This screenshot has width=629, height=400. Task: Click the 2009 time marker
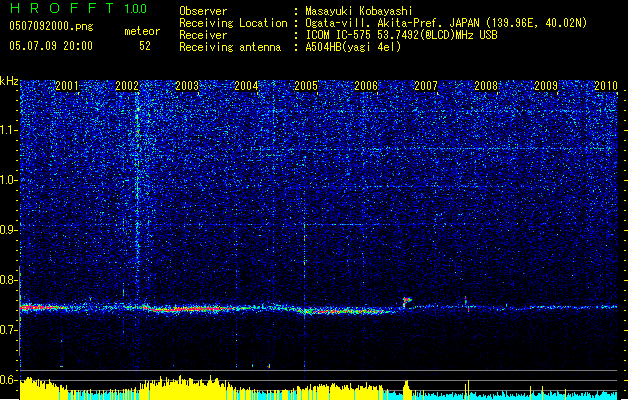(546, 85)
